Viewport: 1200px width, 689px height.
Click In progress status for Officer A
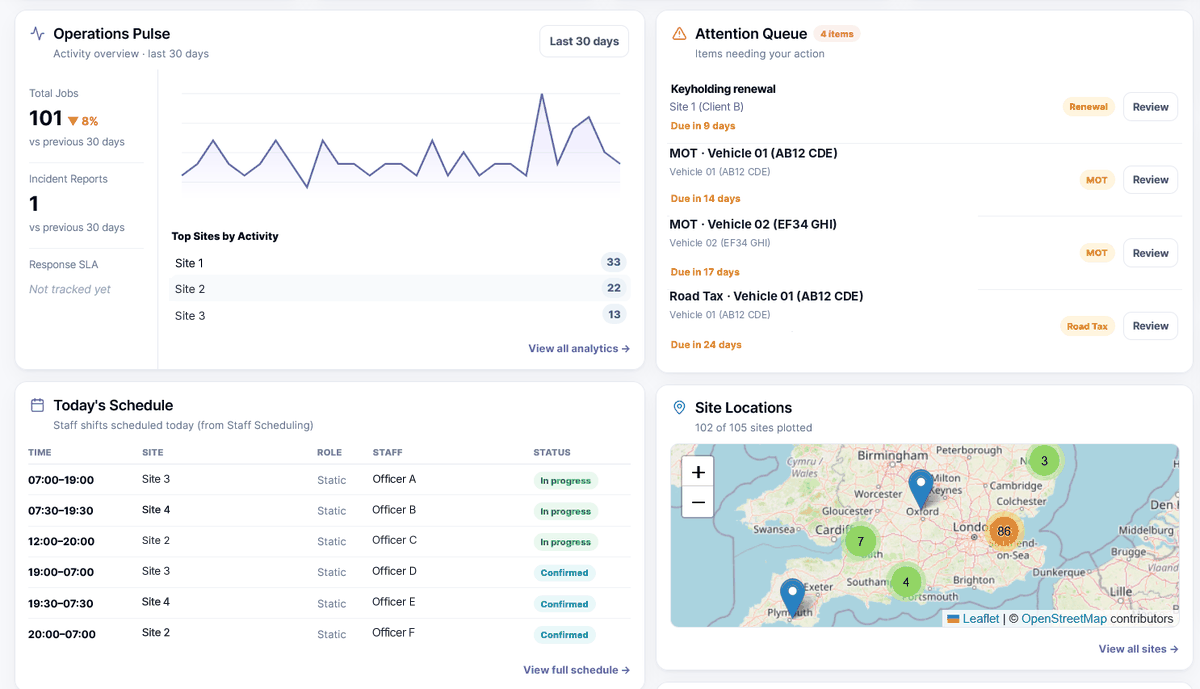(x=565, y=481)
